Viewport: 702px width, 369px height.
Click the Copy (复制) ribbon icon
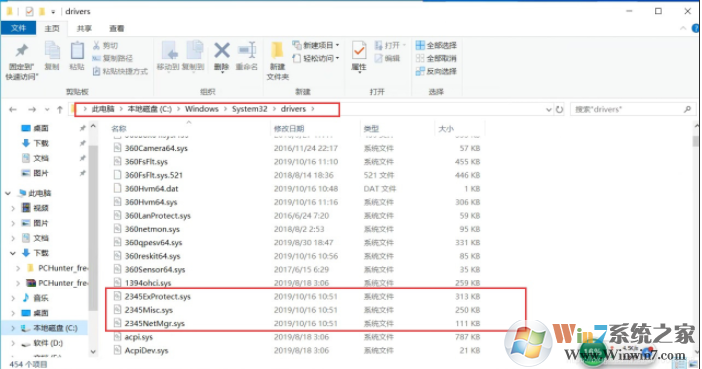[x=52, y=50]
